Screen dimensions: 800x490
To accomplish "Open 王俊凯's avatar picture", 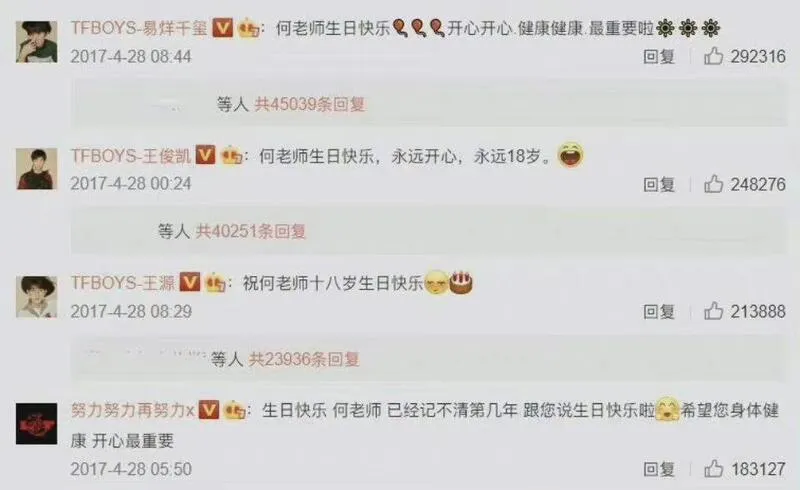I will (x=36, y=169).
